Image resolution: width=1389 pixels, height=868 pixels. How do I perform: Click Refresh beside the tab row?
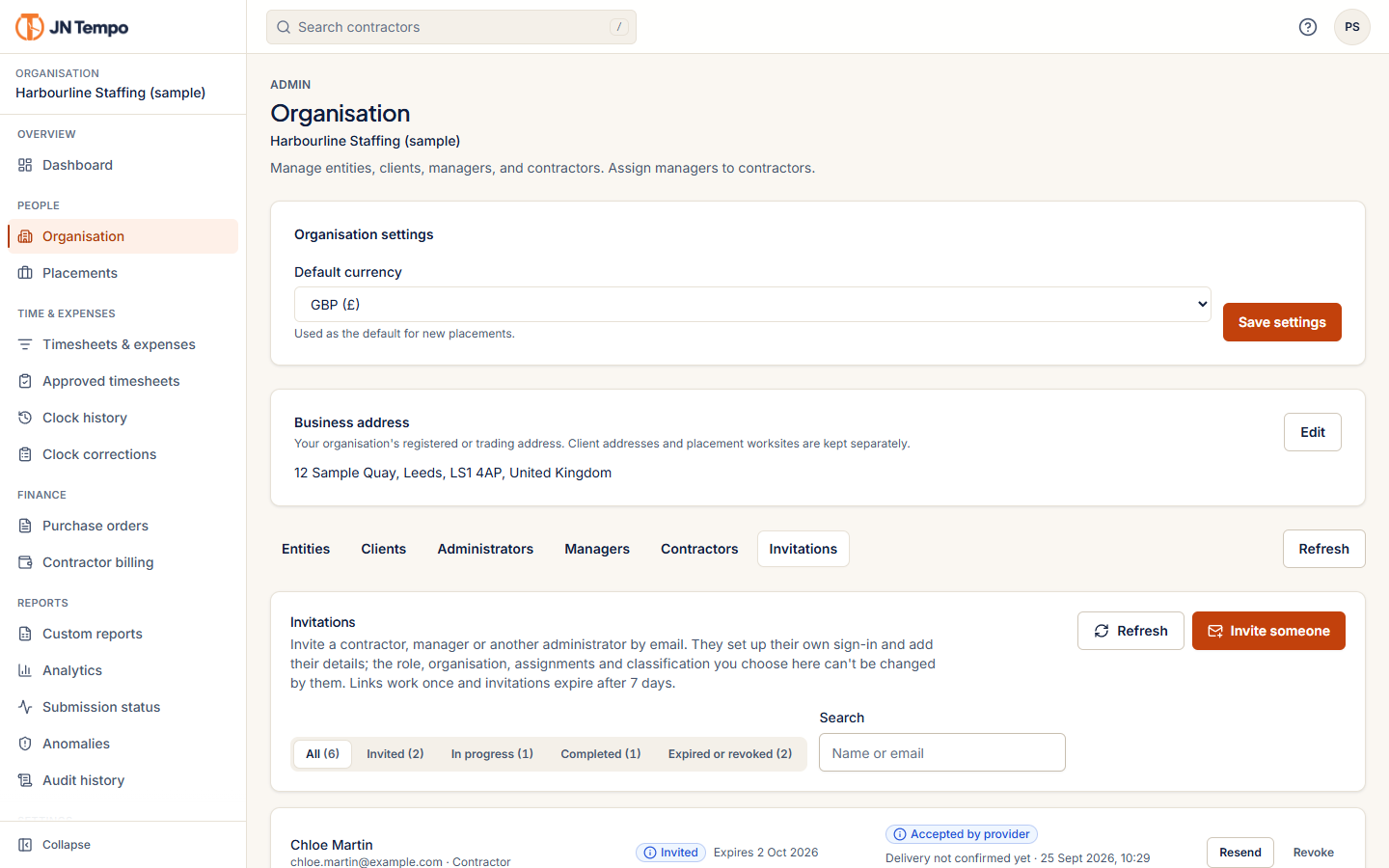pos(1323,549)
